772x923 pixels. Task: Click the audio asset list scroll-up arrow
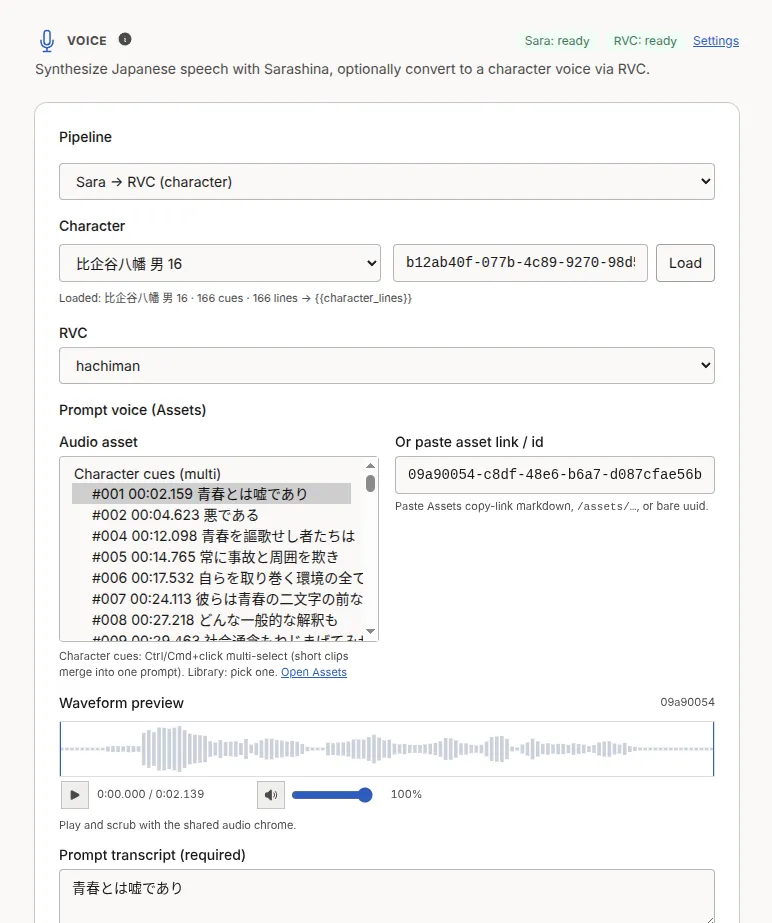pyautogui.click(x=370, y=466)
